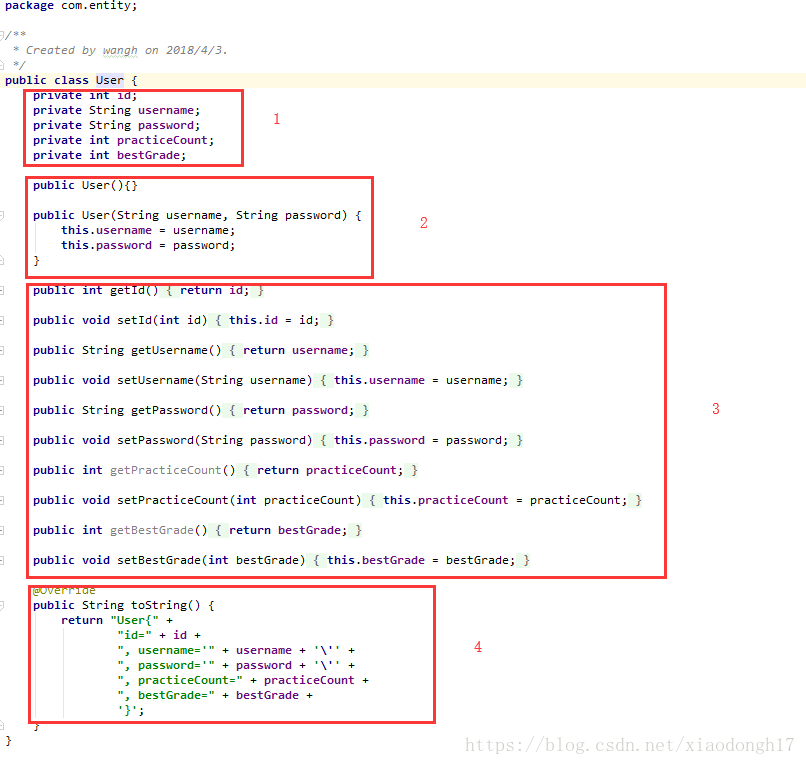Click the string literal "id="
806x765 pixels.
[x=134, y=635]
